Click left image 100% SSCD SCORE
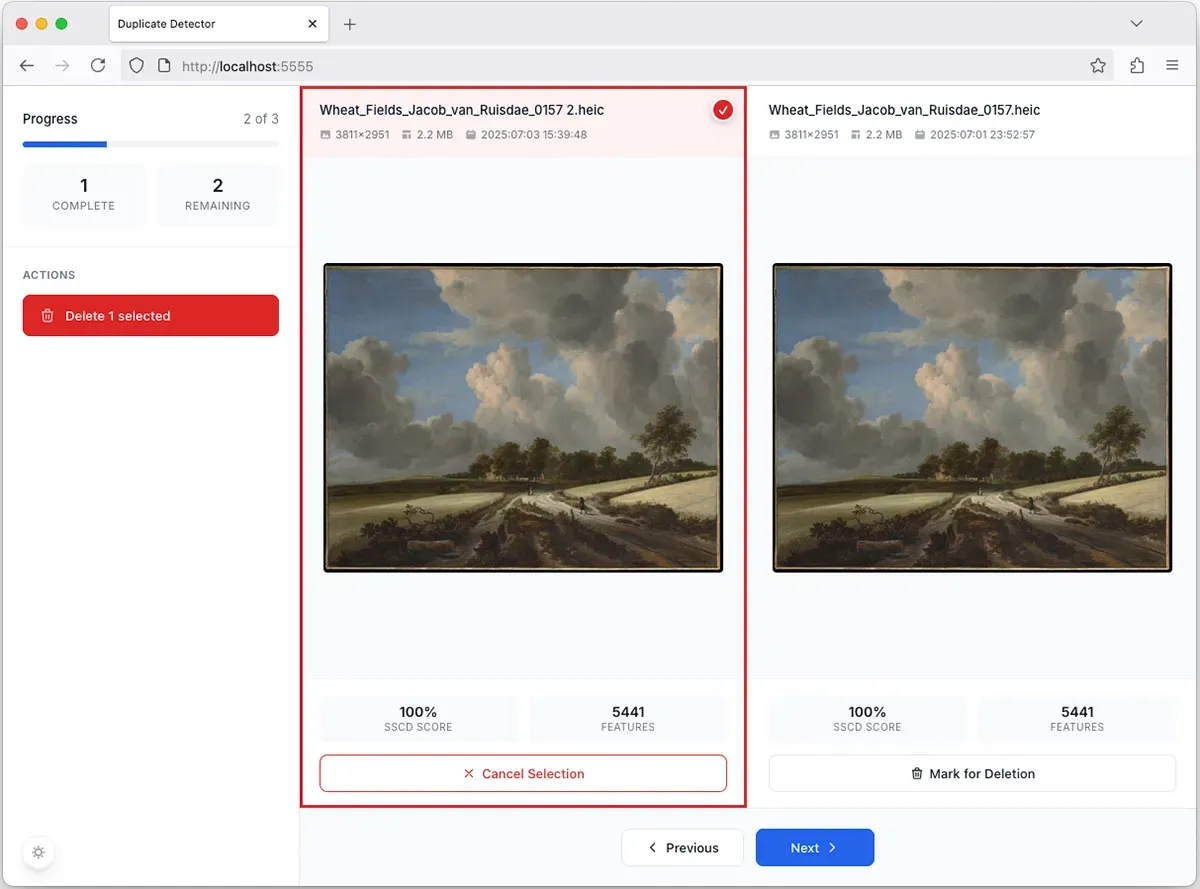 [x=418, y=719]
